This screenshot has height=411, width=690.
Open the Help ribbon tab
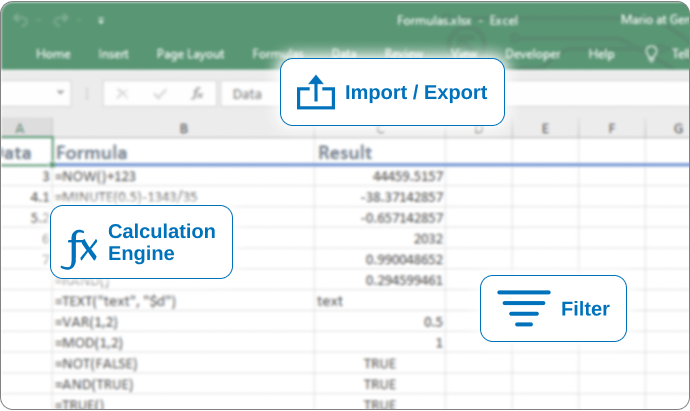point(601,54)
